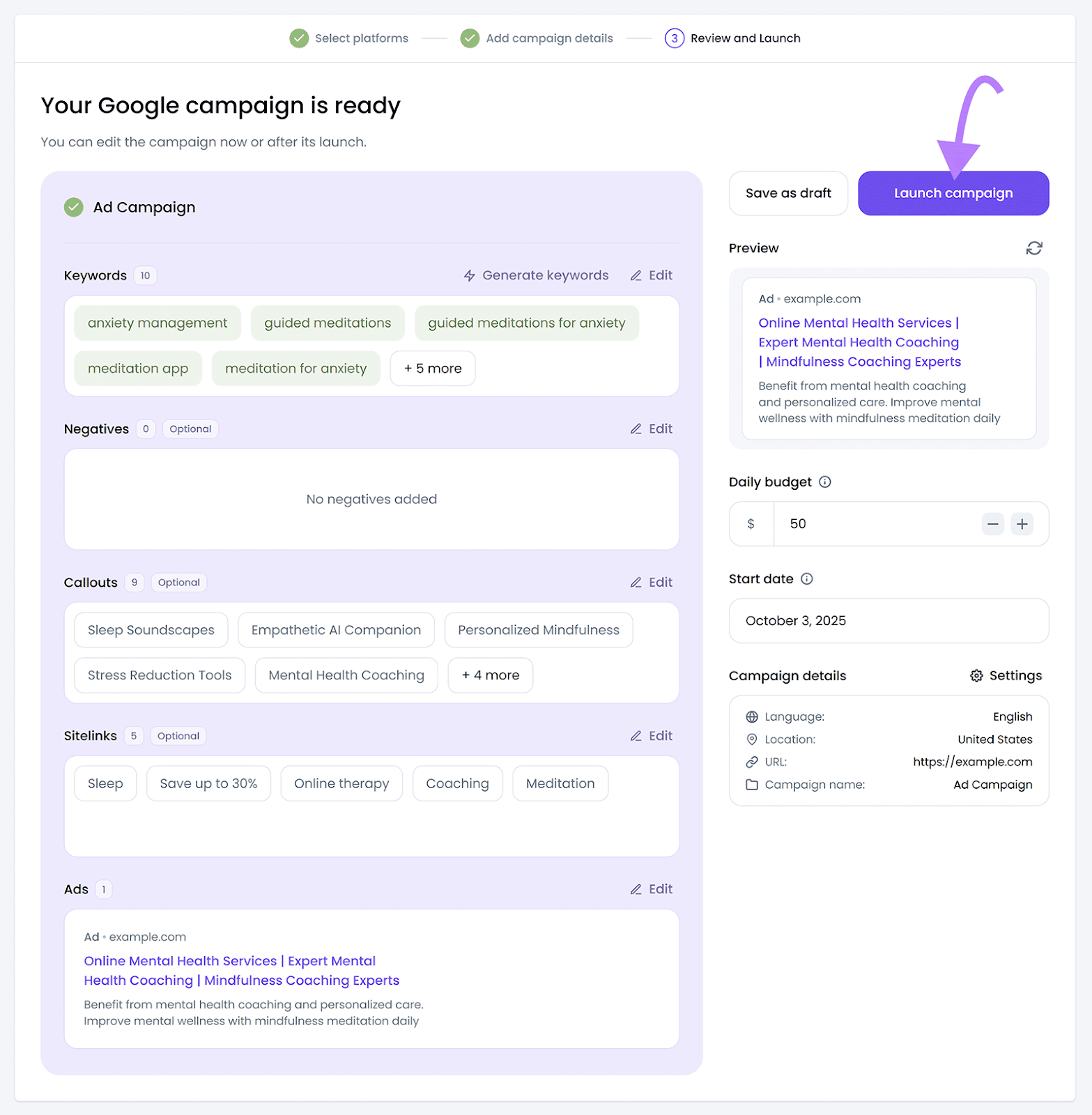Increase daily budget with plus button
The image size is (1092, 1115).
click(1022, 524)
